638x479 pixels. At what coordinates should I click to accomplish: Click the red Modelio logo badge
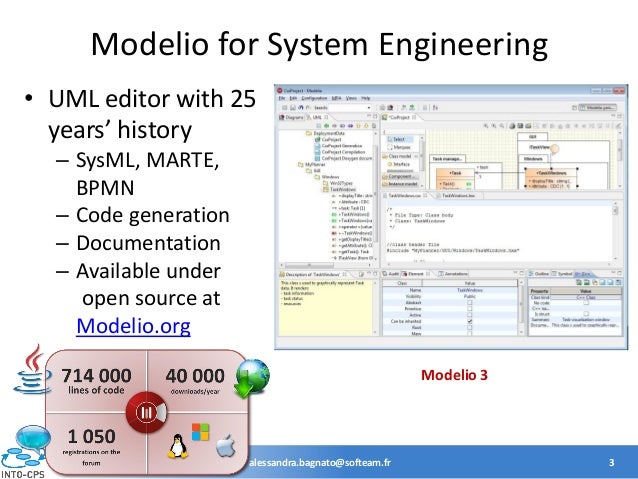coord(146,412)
